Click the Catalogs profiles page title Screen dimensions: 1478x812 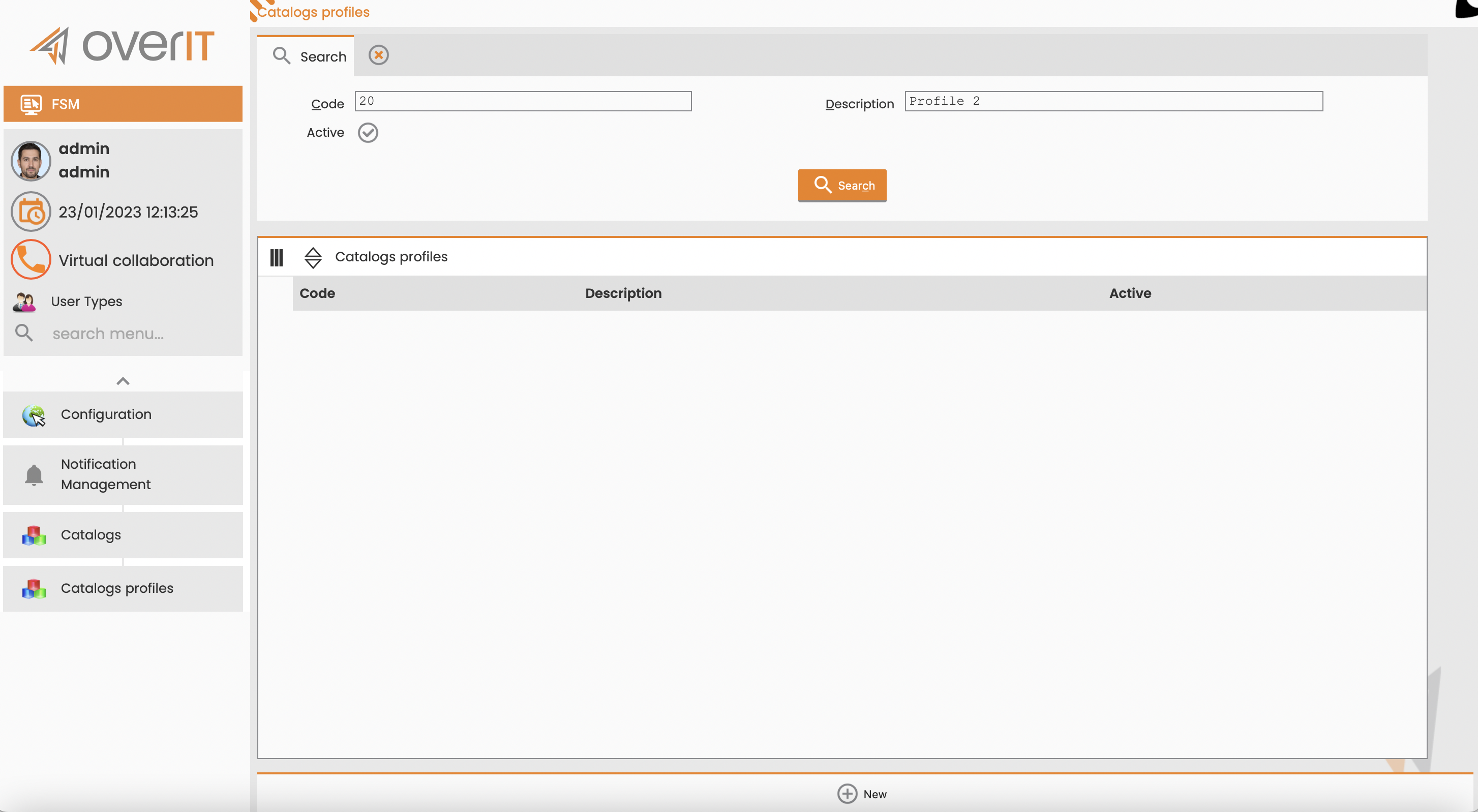(x=313, y=12)
